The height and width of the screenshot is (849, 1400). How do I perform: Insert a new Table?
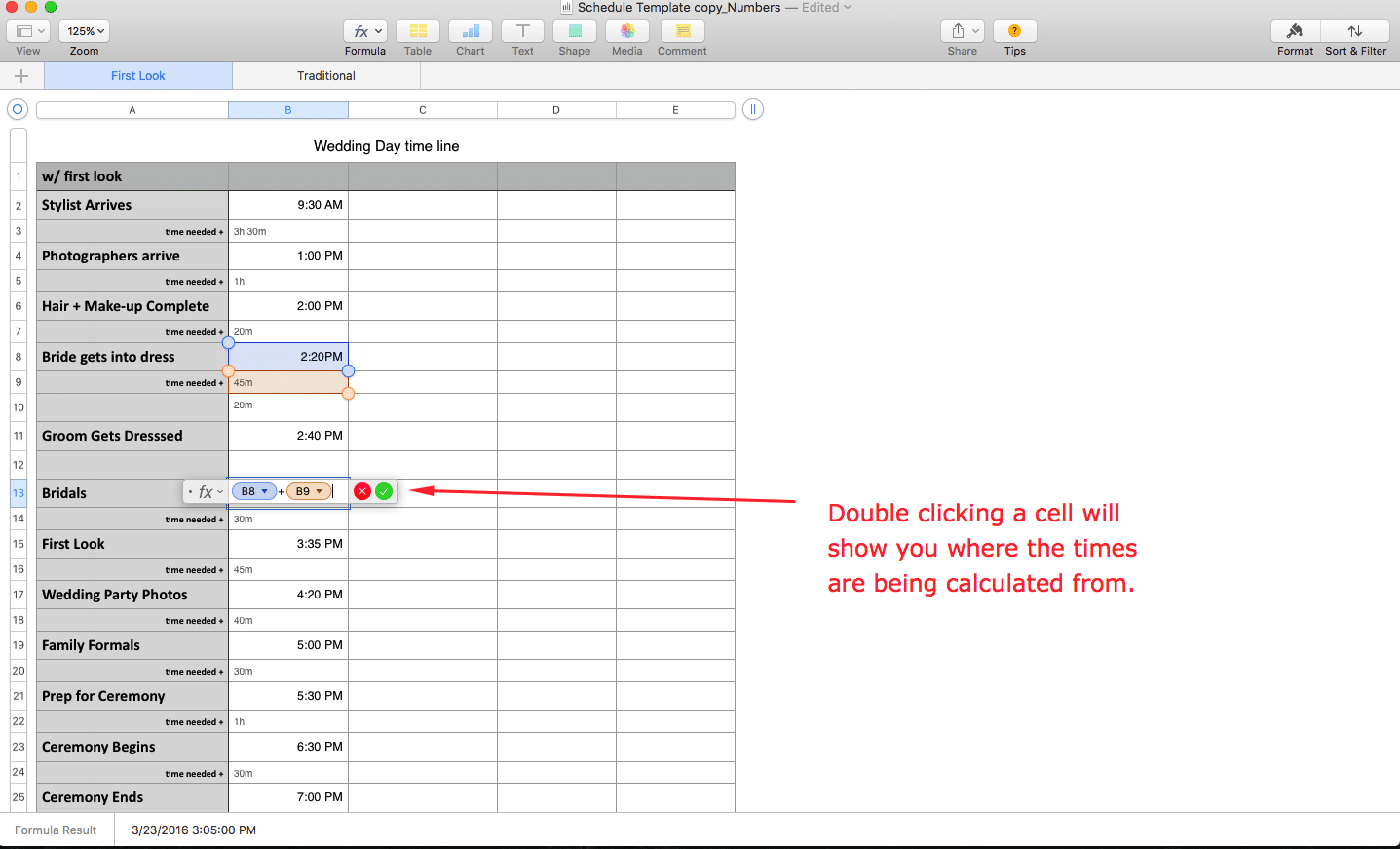[x=418, y=31]
